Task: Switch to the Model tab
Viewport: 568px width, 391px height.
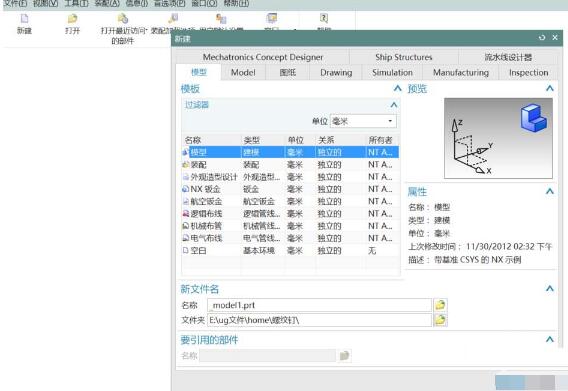Action: pos(243,72)
